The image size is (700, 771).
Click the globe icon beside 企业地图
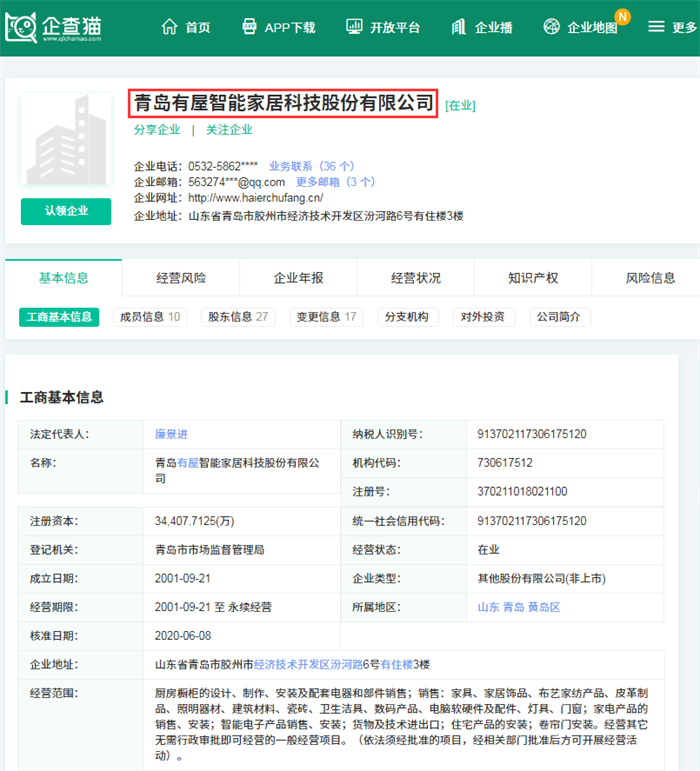[552, 27]
